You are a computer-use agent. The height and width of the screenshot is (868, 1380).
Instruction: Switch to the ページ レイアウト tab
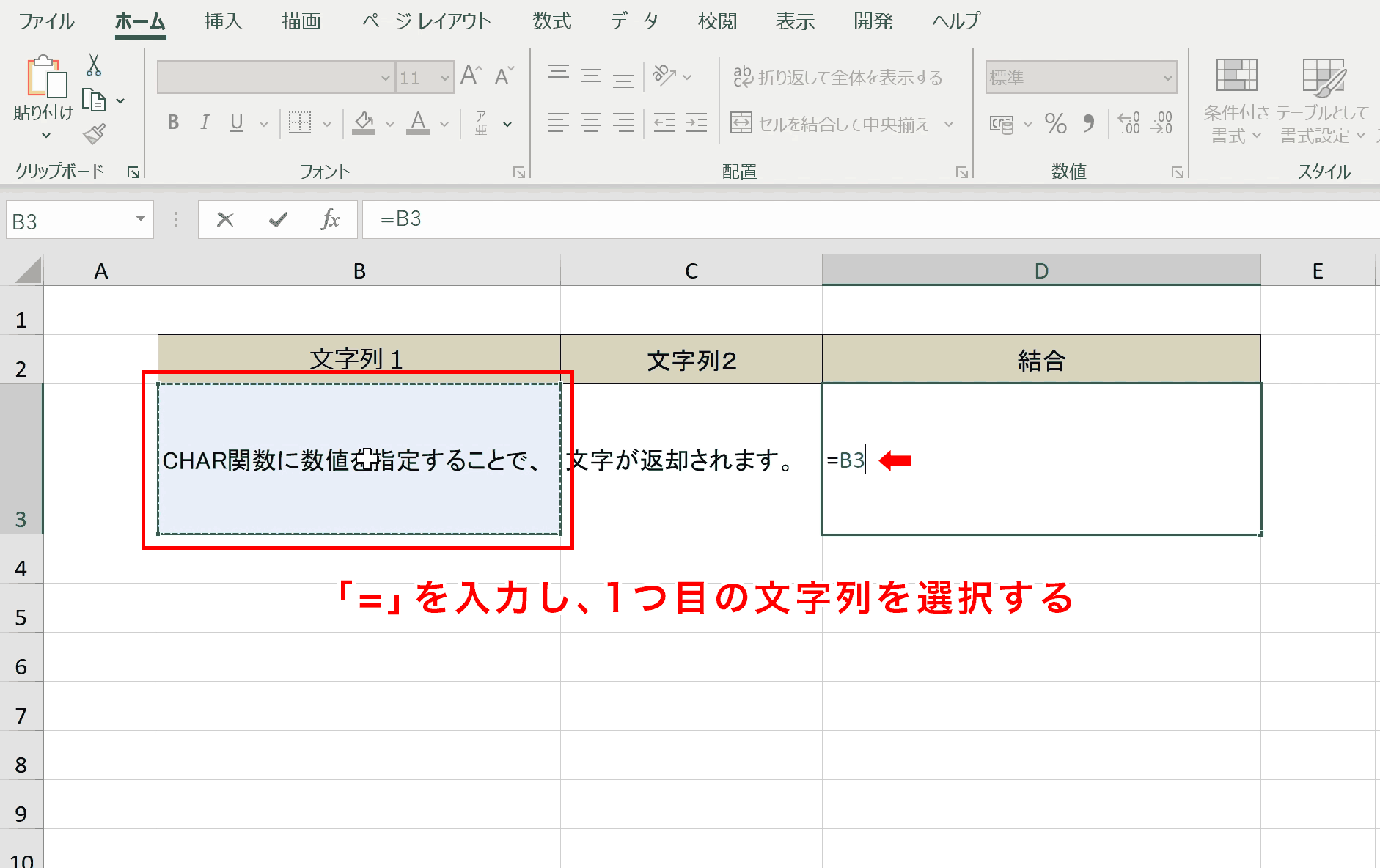pos(427,21)
